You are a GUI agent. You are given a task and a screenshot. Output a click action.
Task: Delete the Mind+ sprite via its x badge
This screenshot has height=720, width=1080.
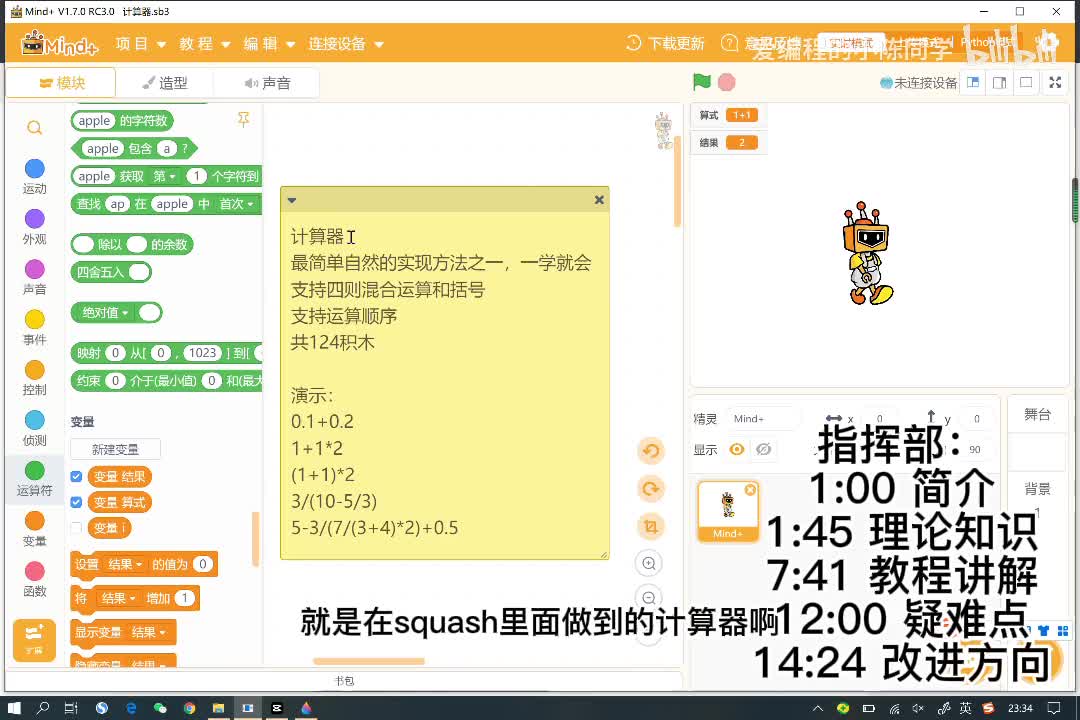[750, 489]
